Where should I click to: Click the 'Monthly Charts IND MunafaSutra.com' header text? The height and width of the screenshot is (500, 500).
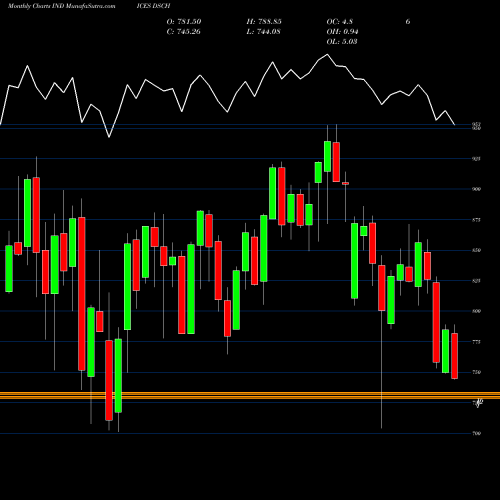pos(62,6)
